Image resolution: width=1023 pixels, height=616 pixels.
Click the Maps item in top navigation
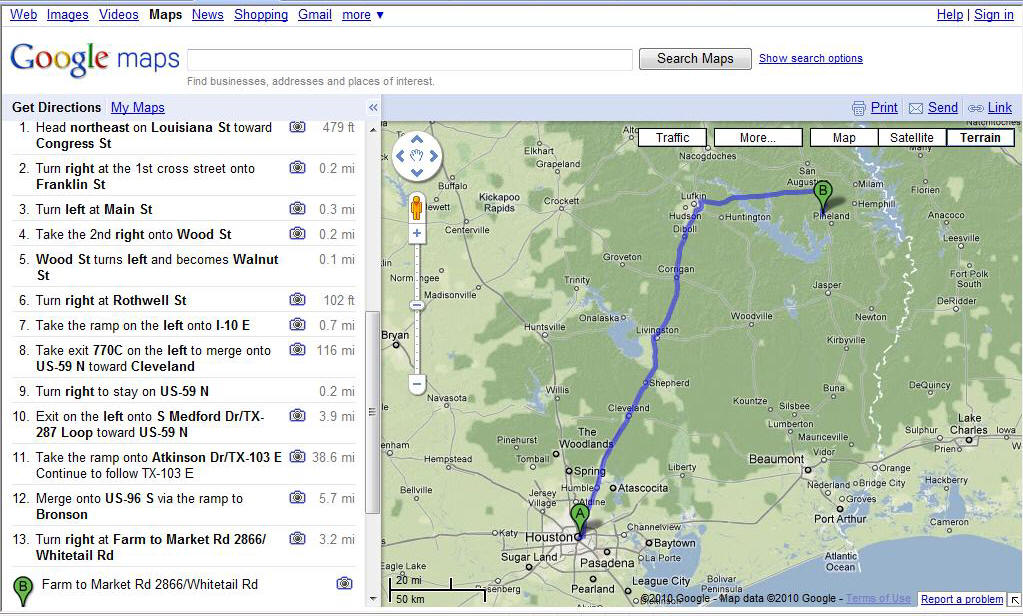click(166, 14)
